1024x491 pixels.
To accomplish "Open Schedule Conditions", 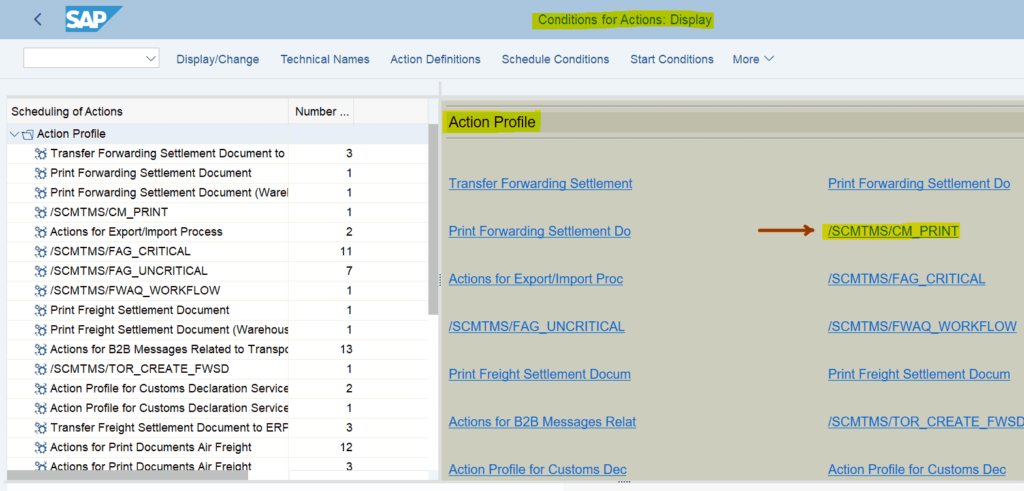I will pyautogui.click(x=555, y=59).
